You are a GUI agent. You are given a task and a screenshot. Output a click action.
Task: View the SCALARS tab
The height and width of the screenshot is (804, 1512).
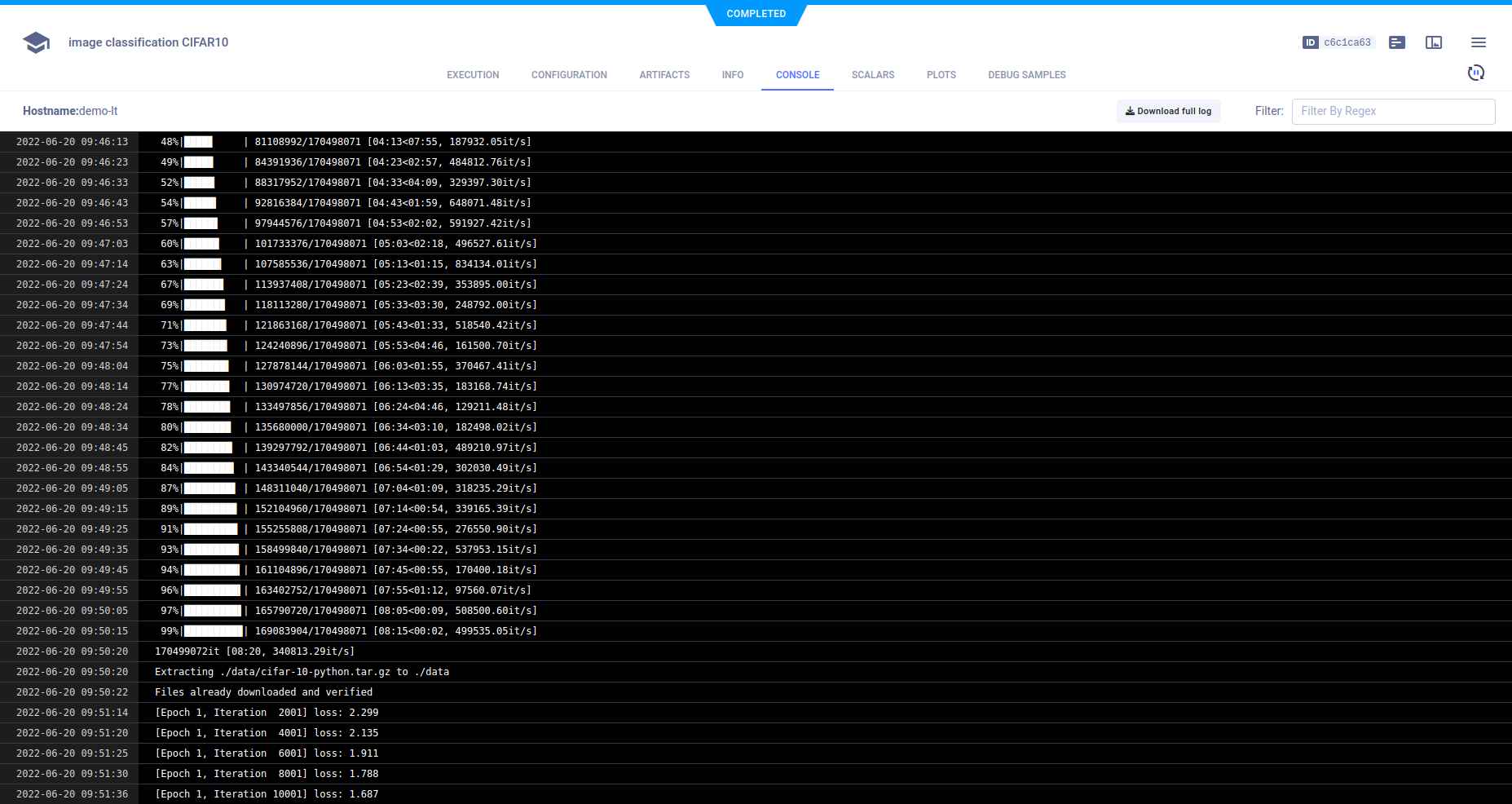point(872,75)
